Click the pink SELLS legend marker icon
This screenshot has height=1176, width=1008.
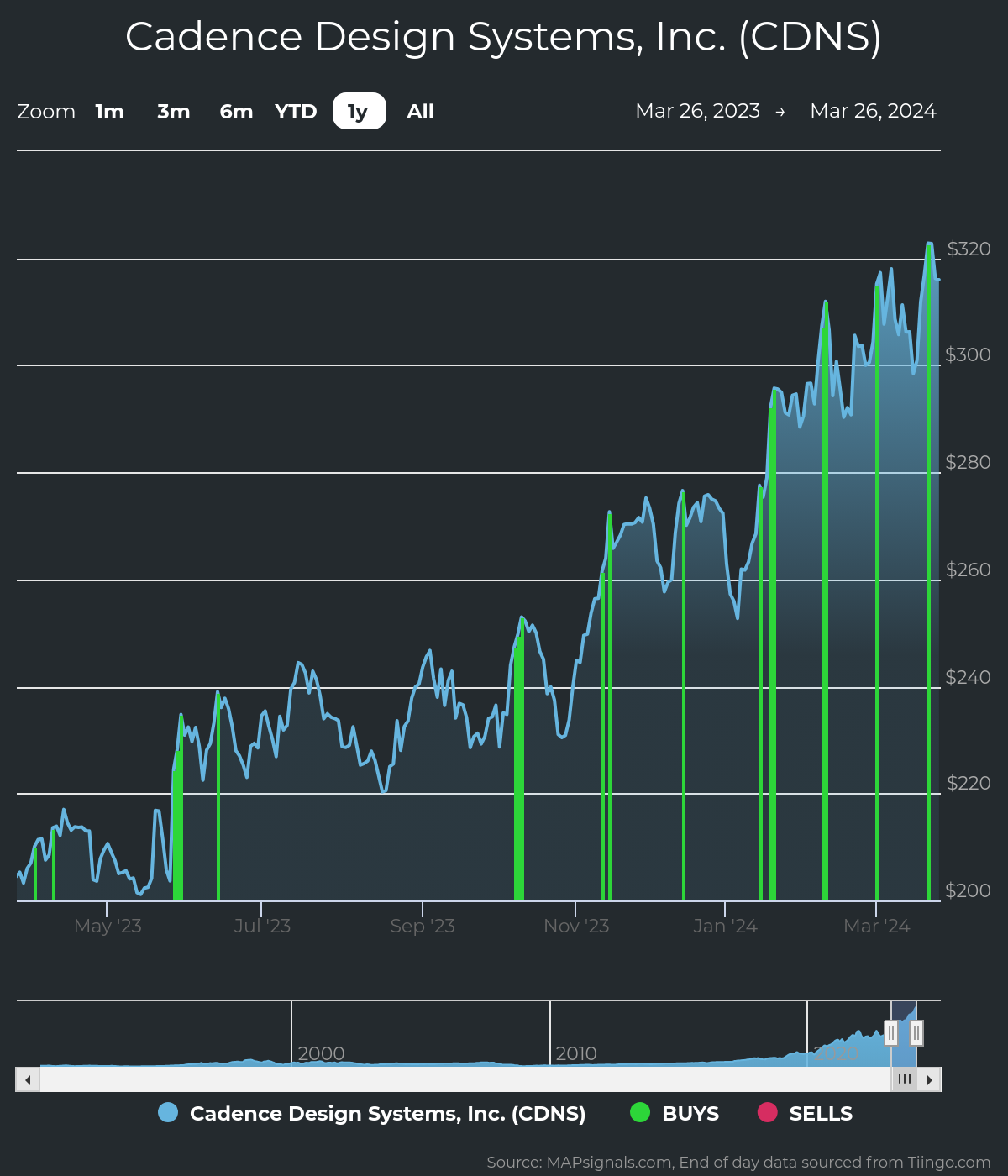point(766,1113)
